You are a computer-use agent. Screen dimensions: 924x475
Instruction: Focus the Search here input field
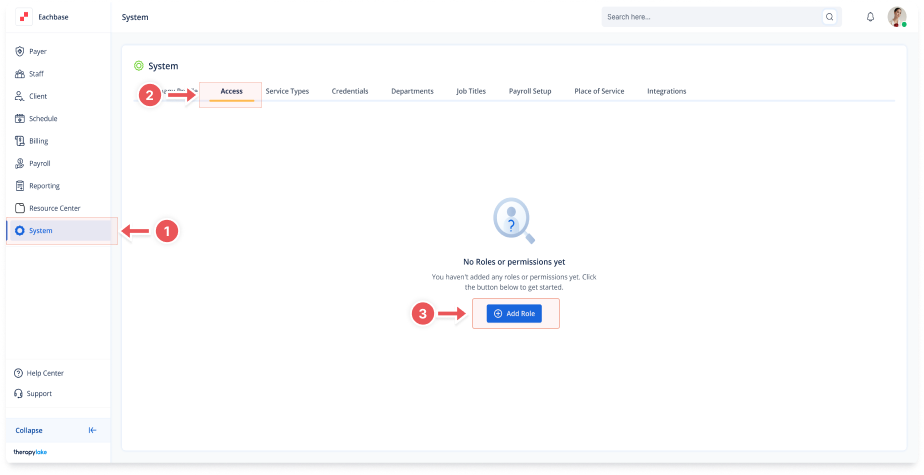pos(721,17)
